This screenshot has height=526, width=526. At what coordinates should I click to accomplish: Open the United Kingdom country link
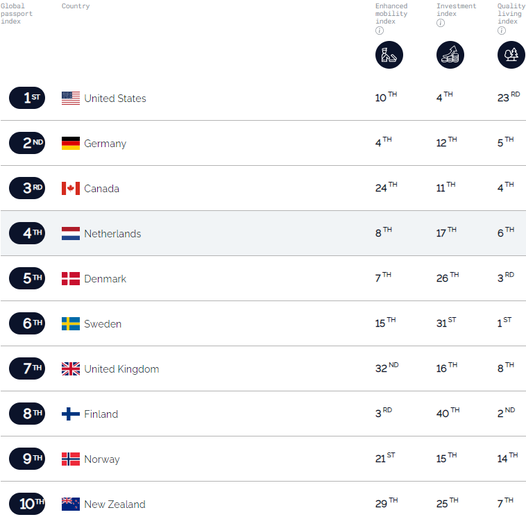click(x=121, y=369)
